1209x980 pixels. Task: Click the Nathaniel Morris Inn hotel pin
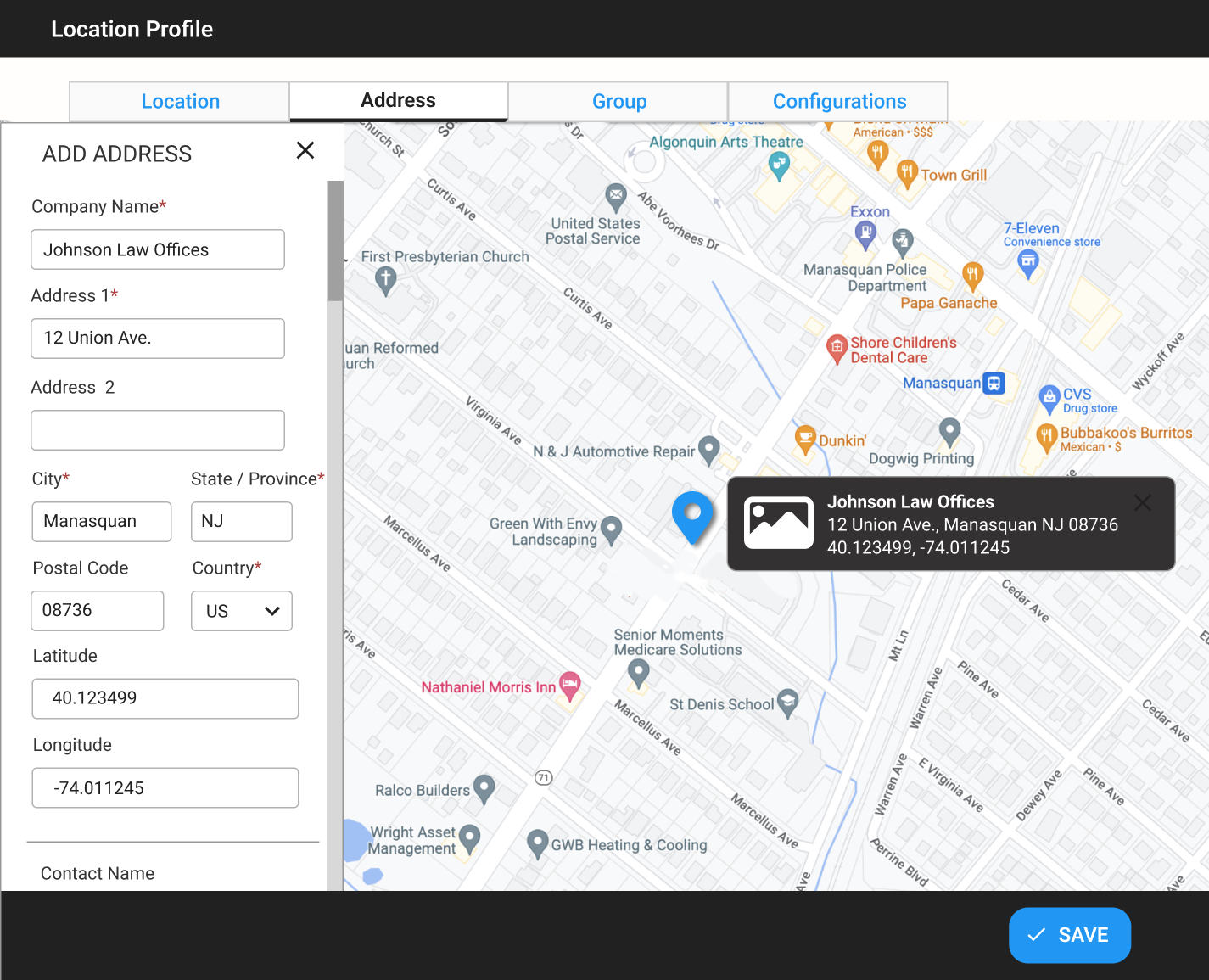570,686
